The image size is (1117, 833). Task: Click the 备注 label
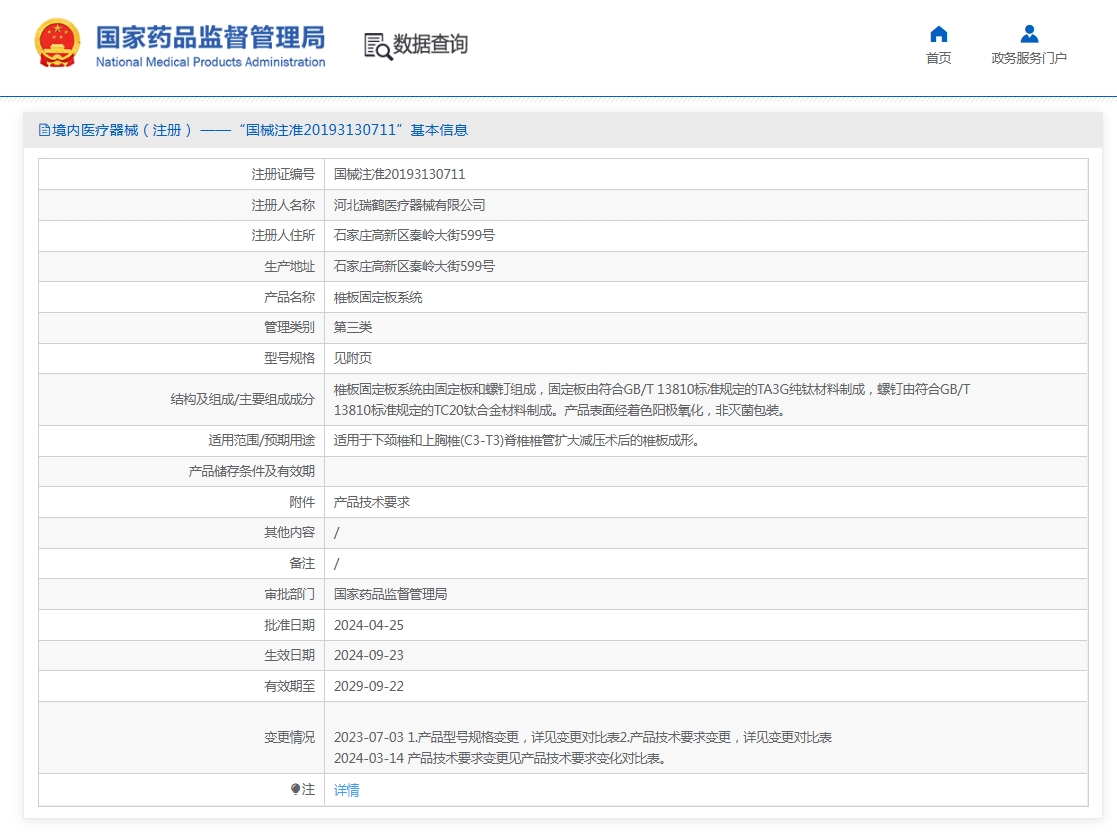pos(302,563)
